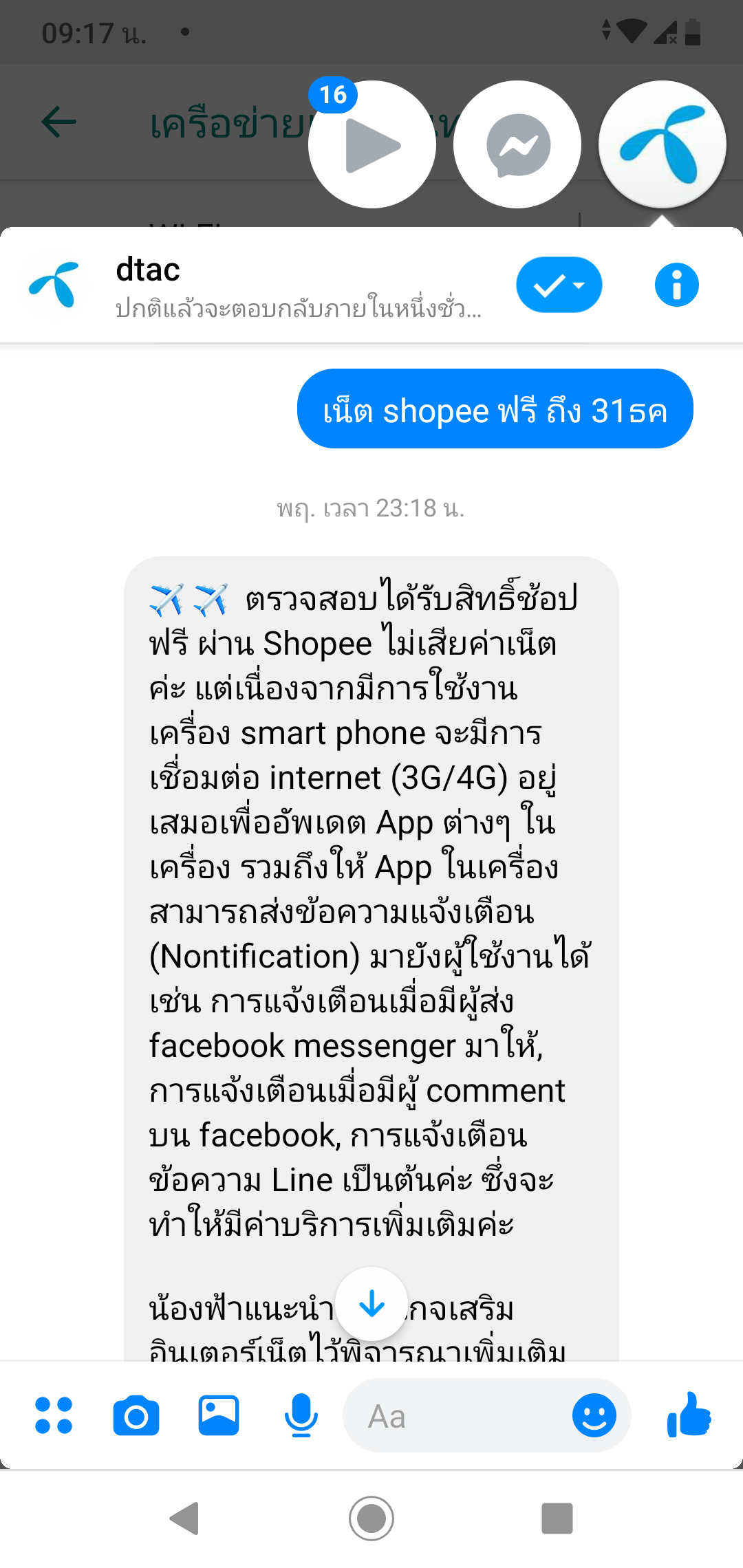
Task: Open the dtac conversation info icon
Action: pyautogui.click(x=676, y=285)
